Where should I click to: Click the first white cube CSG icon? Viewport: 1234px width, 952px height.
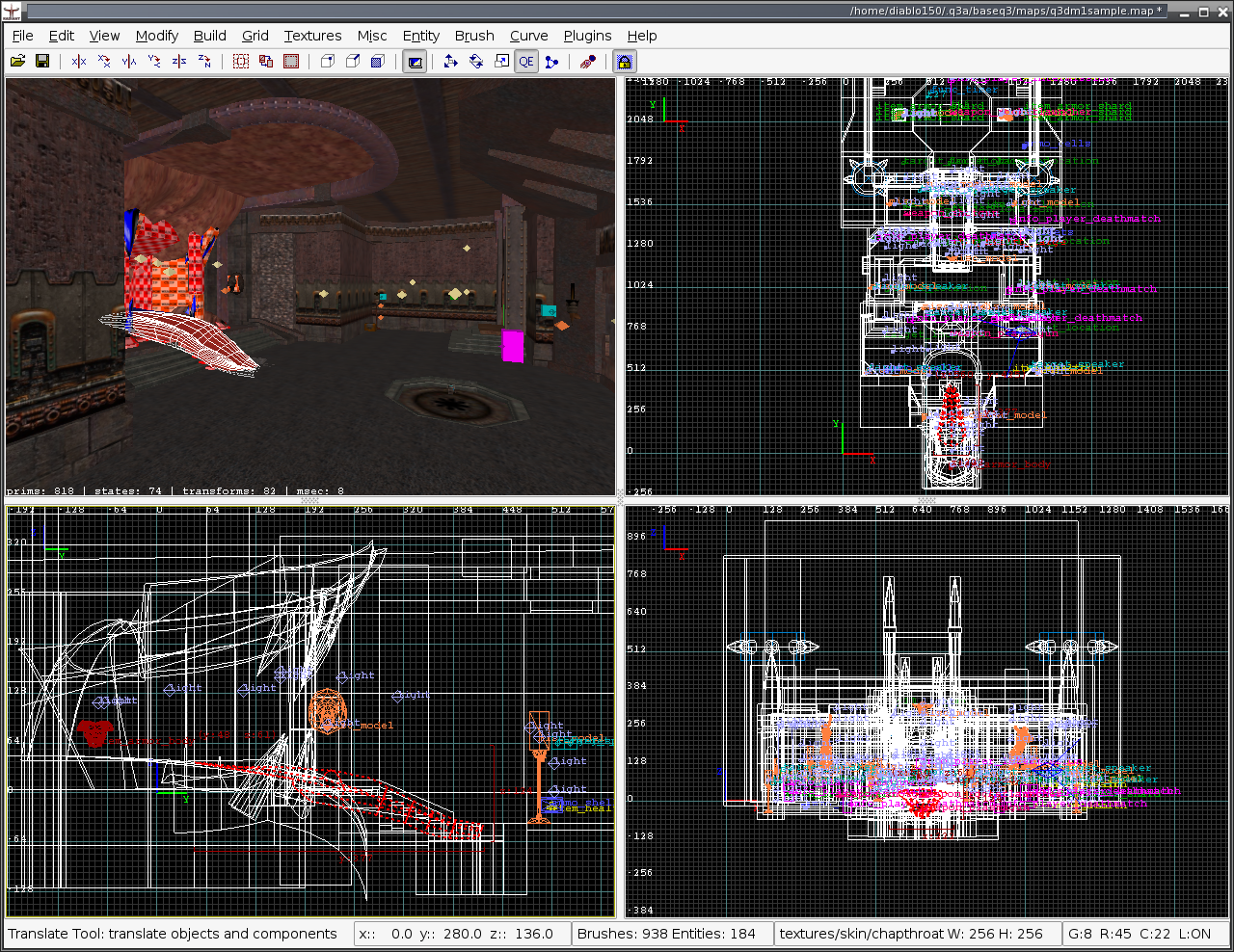pos(328,61)
